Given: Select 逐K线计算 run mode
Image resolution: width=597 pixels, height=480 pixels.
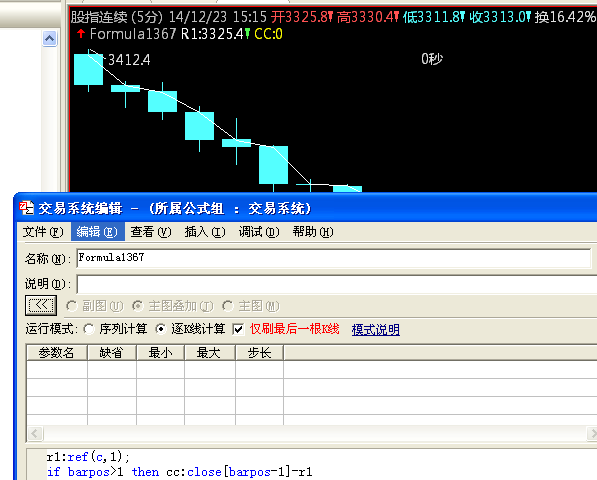Looking at the screenshot, I should point(161,329).
